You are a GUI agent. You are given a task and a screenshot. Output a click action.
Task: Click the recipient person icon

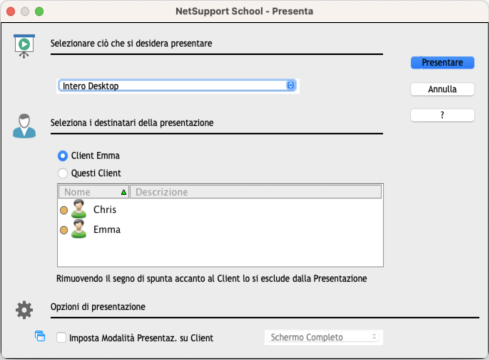[24, 126]
